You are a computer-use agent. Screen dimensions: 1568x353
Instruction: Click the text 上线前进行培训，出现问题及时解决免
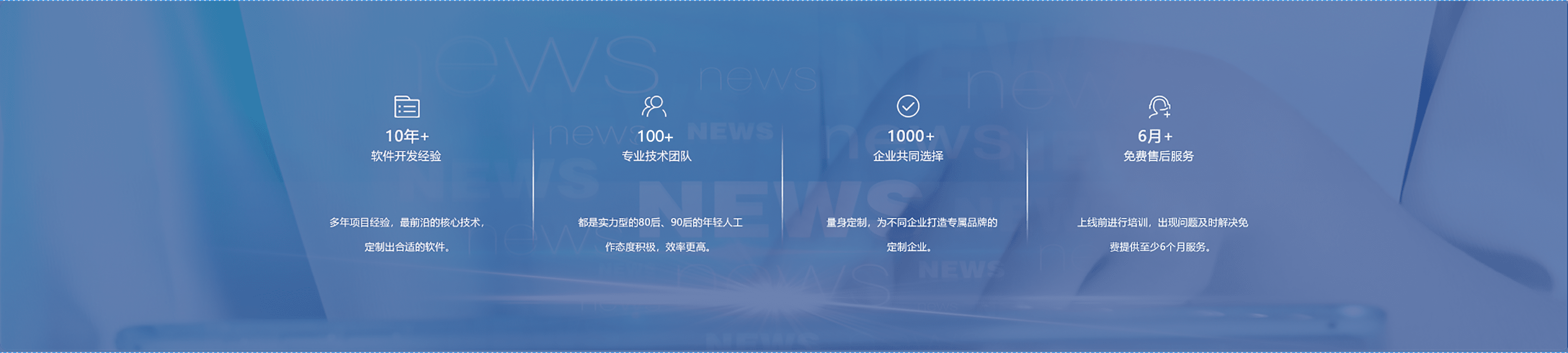(x=1163, y=223)
